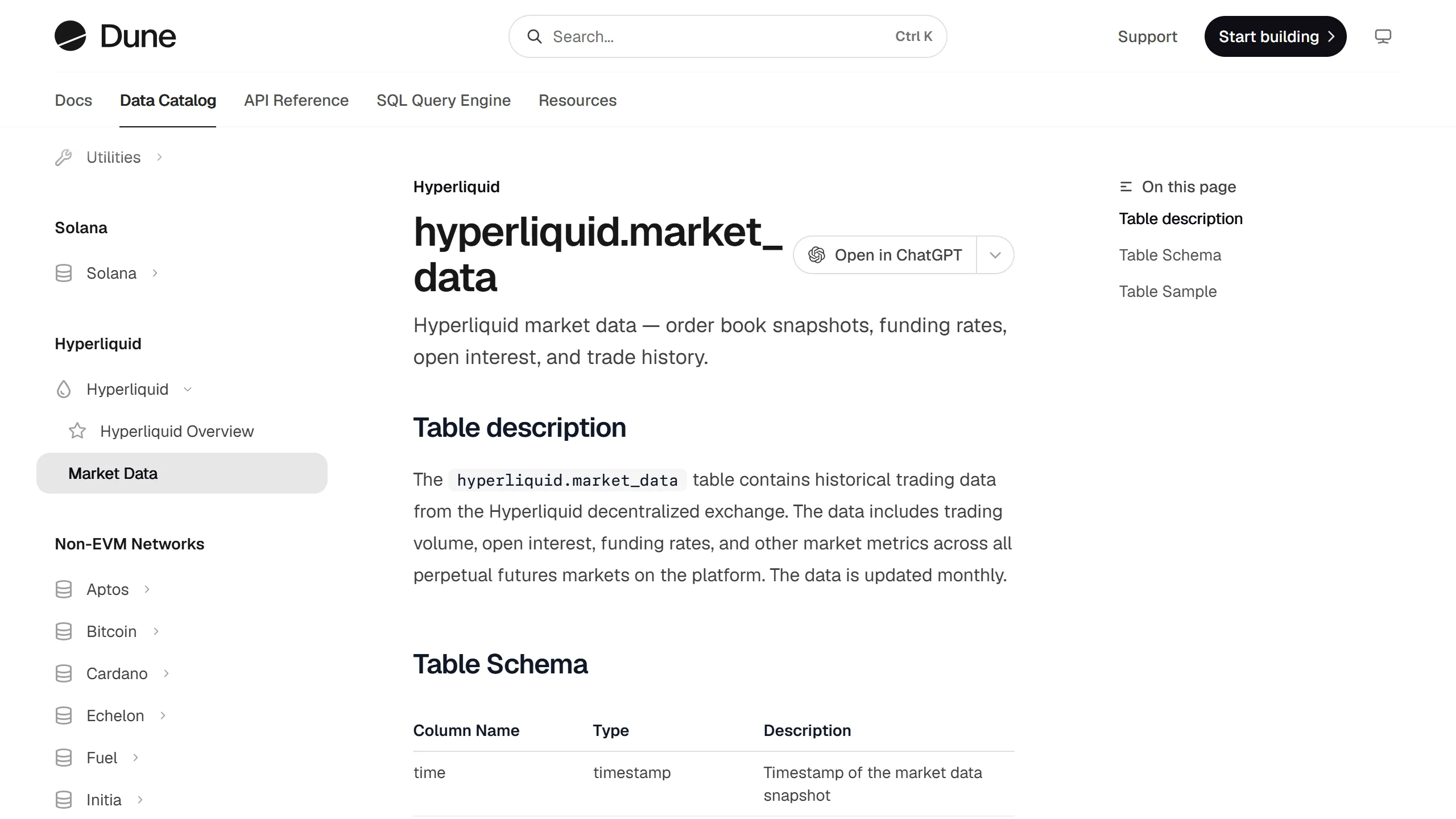This screenshot has height=819, width=1456.
Task: Click the Start building button
Action: click(x=1275, y=36)
